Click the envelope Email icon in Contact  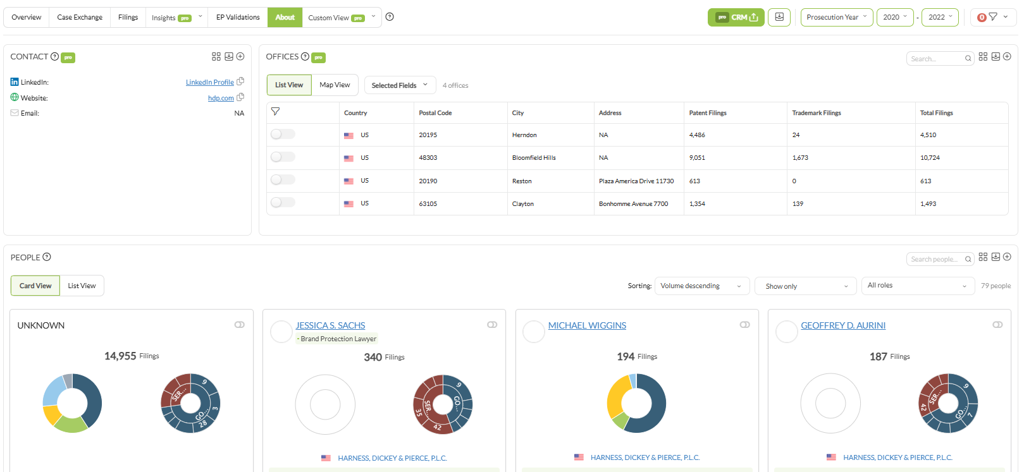coord(14,113)
